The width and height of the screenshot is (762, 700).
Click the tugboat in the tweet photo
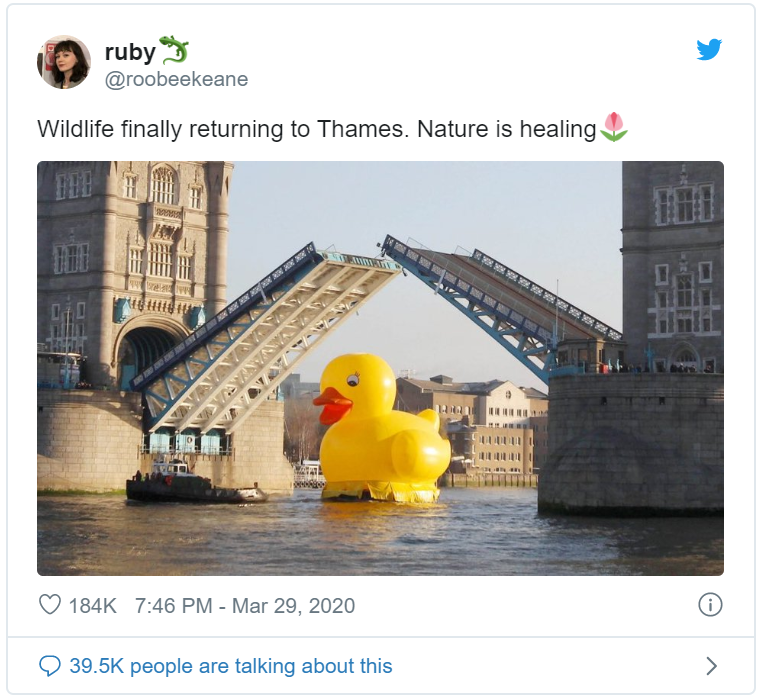pyautogui.click(x=195, y=483)
